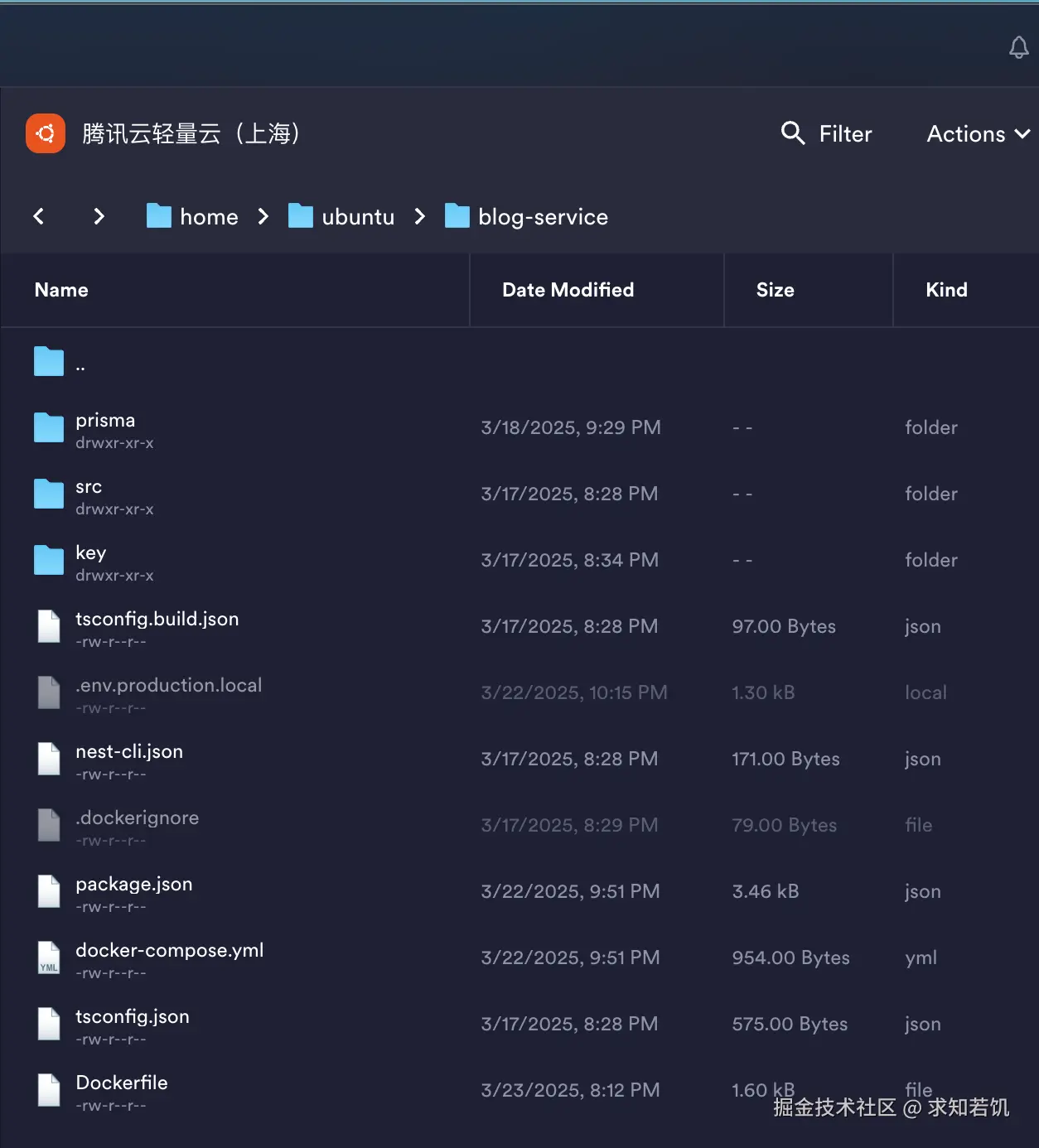The image size is (1039, 1148).
Task: Click the nest-cli.json file icon
Action: [x=49, y=759]
